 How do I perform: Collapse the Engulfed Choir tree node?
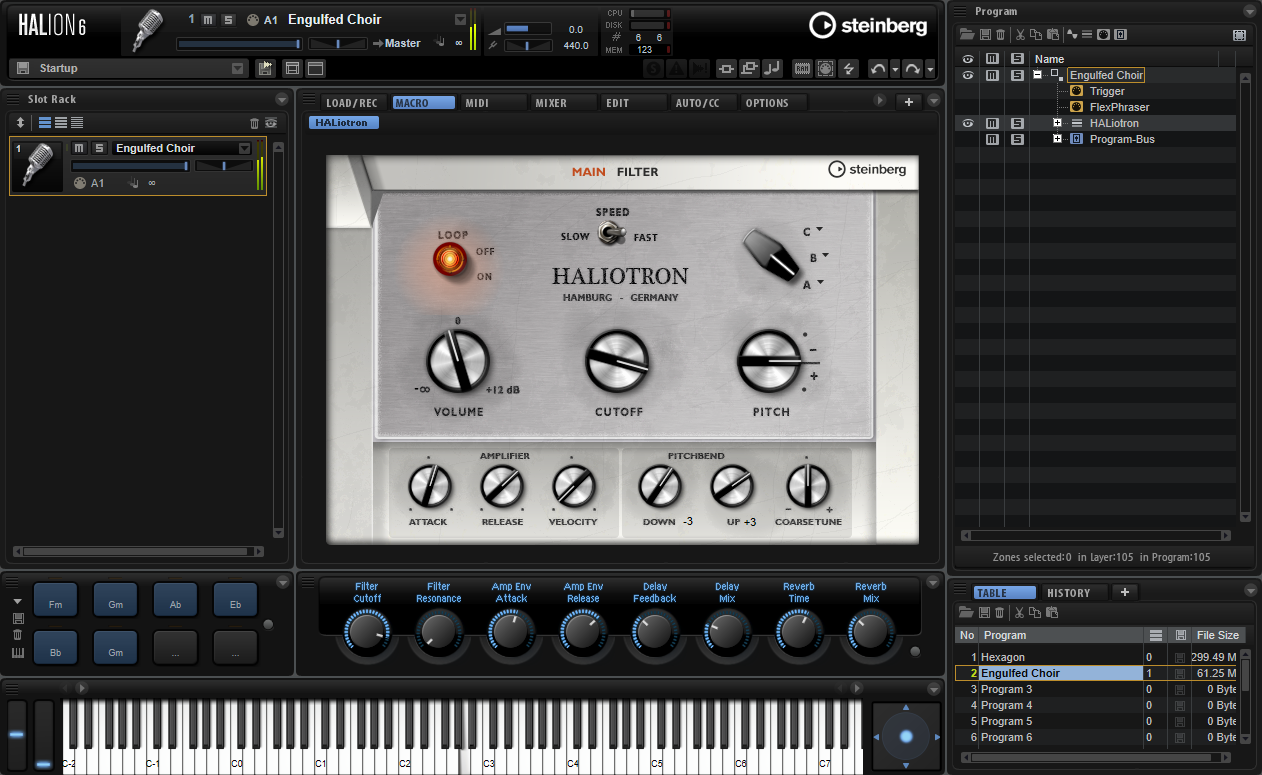pos(1038,75)
